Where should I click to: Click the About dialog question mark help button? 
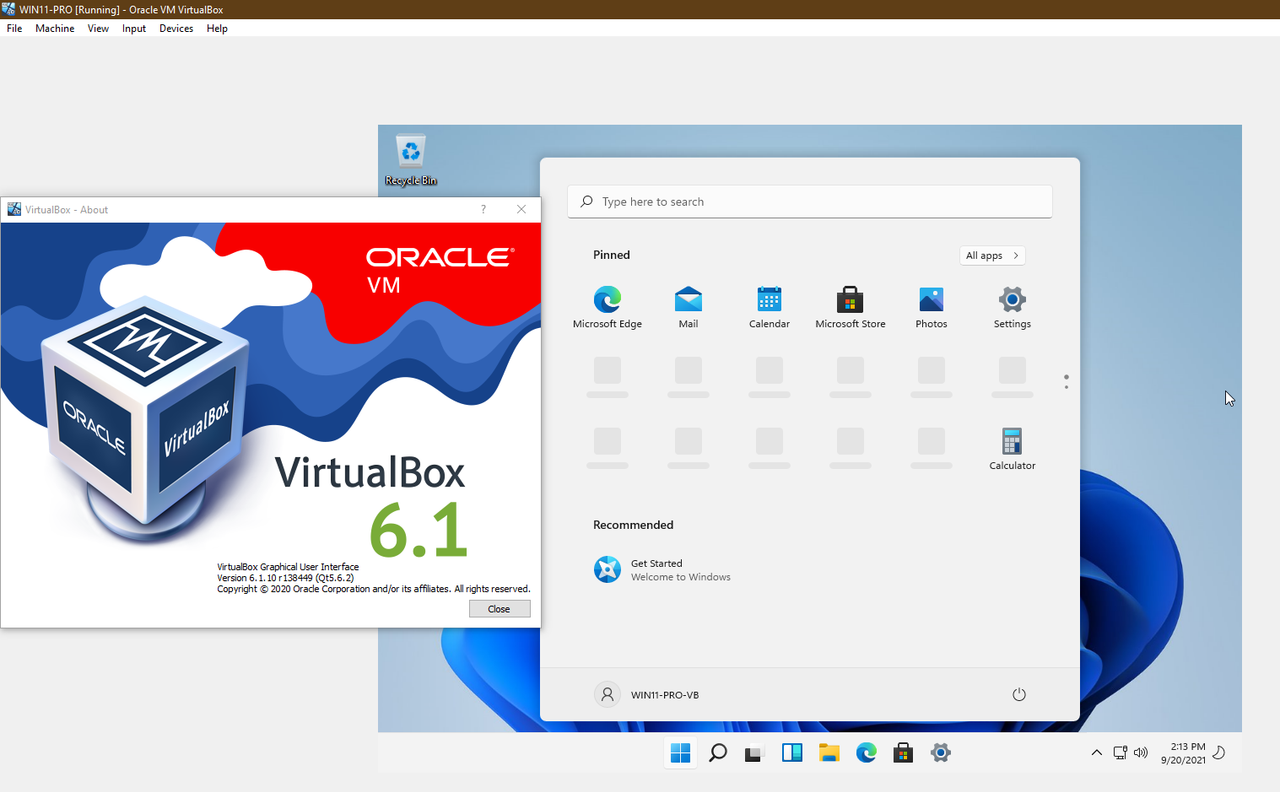pos(483,209)
